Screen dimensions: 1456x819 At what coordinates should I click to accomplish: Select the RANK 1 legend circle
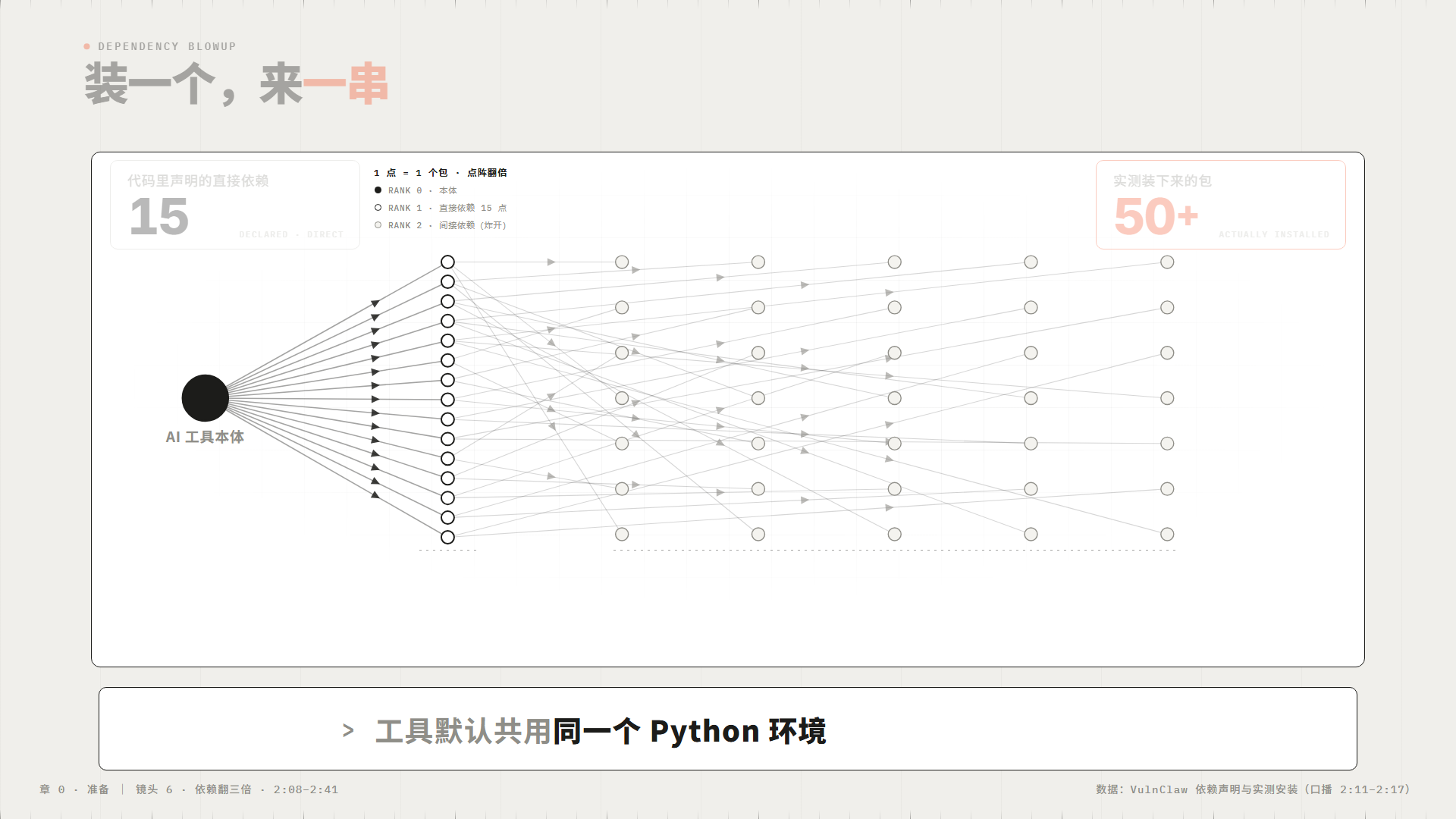pyautogui.click(x=378, y=208)
